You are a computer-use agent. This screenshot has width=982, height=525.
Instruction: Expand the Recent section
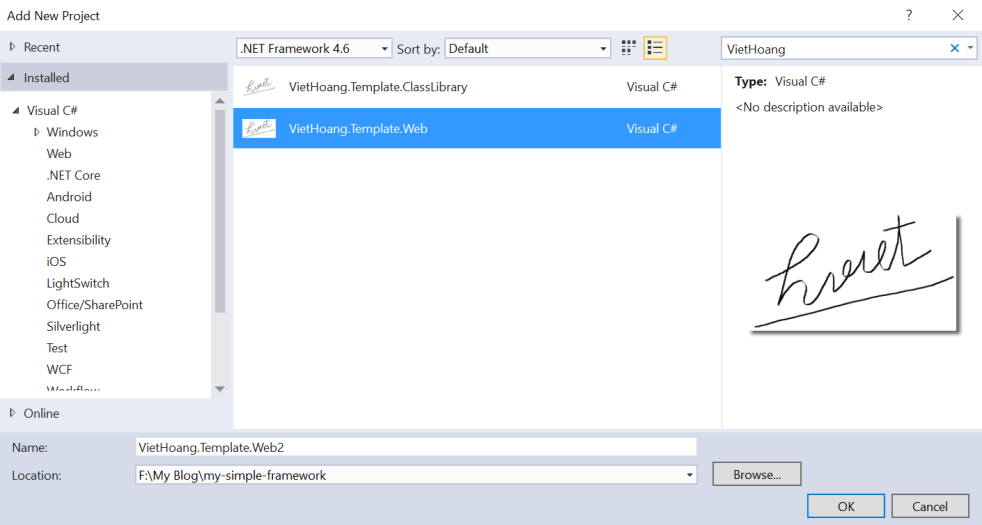coord(13,47)
